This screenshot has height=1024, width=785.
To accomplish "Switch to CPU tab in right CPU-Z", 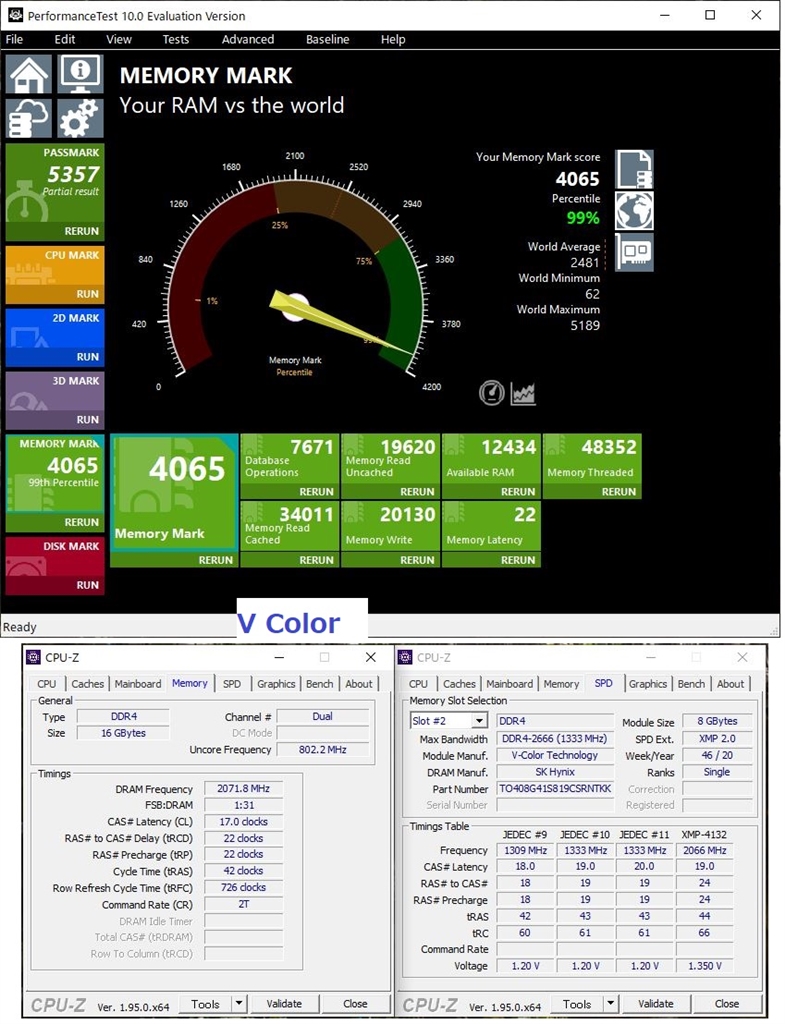I will point(418,684).
